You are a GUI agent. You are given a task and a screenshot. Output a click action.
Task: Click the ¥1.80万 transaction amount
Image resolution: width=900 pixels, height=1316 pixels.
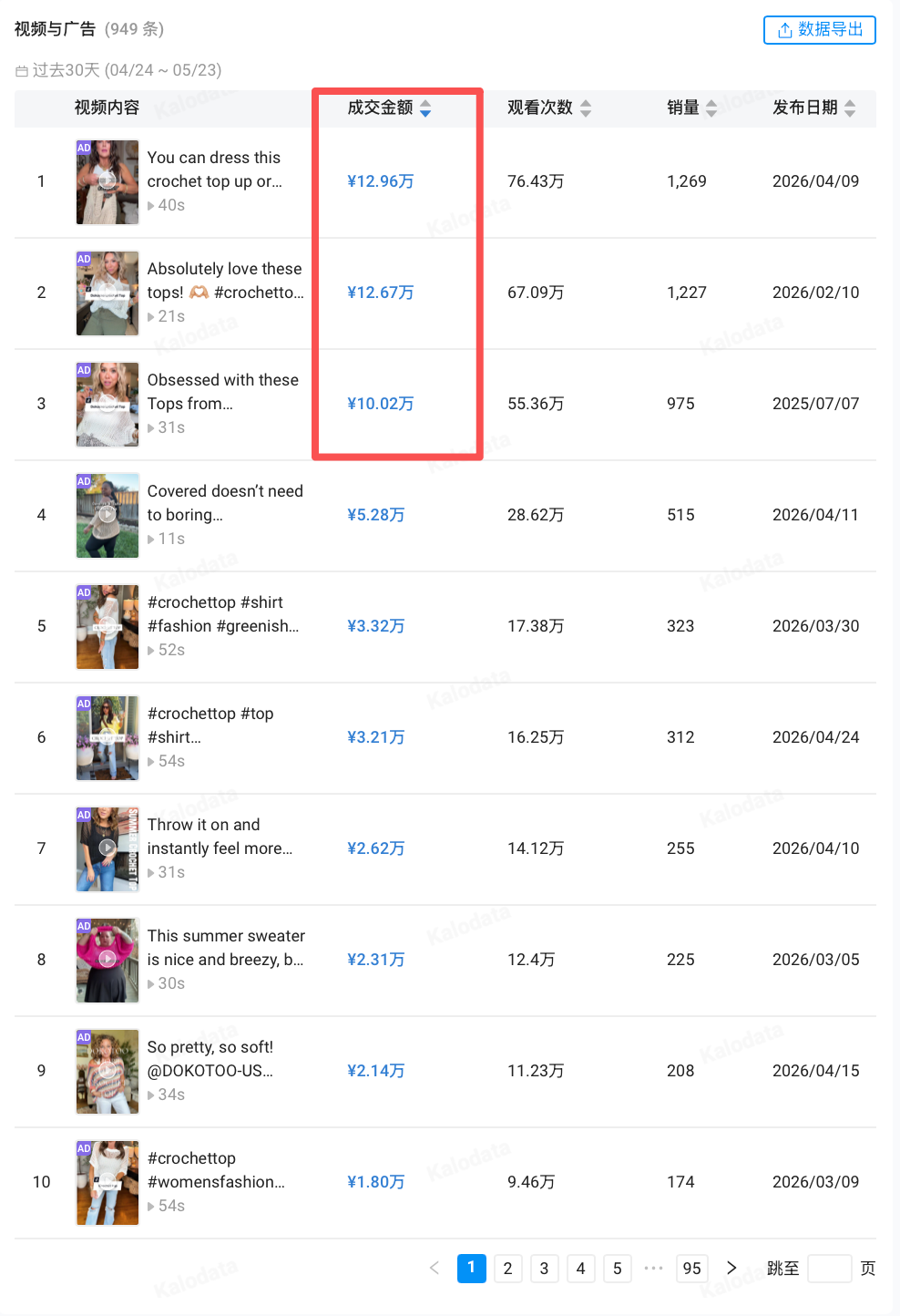[376, 1182]
